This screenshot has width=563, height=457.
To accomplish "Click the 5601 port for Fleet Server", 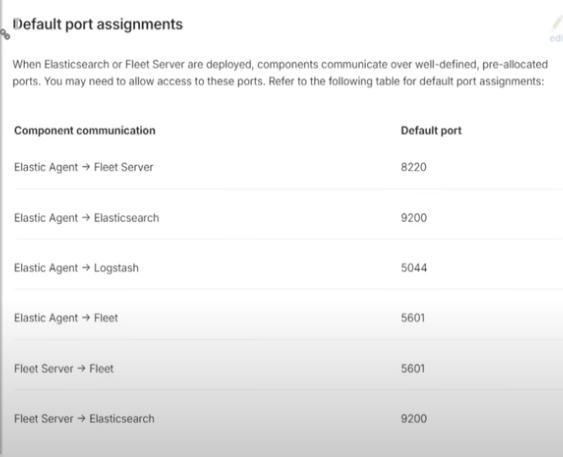I will coord(413,368).
